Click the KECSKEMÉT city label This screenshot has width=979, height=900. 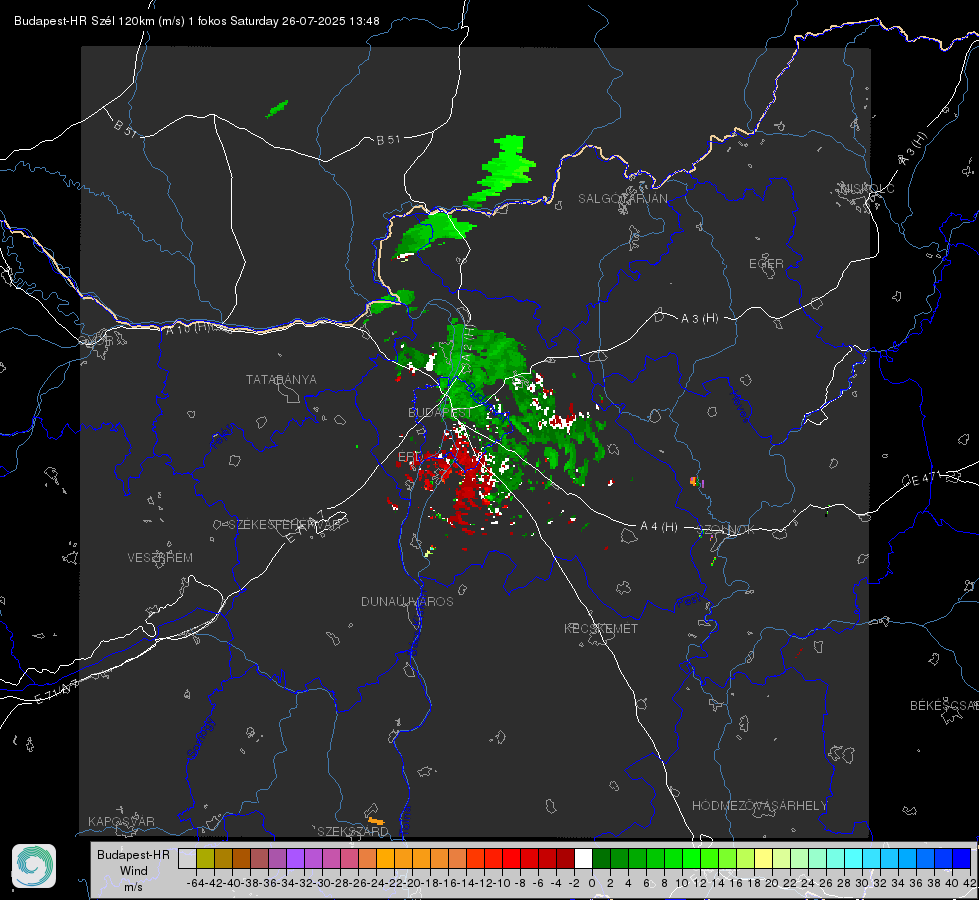pos(601,629)
